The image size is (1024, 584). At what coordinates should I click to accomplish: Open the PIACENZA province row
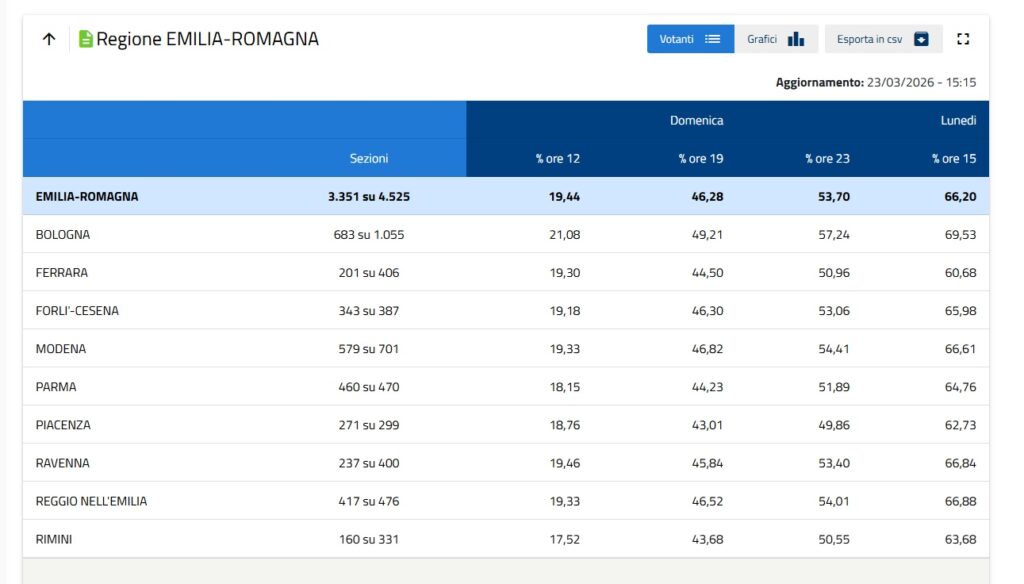[x=63, y=425]
